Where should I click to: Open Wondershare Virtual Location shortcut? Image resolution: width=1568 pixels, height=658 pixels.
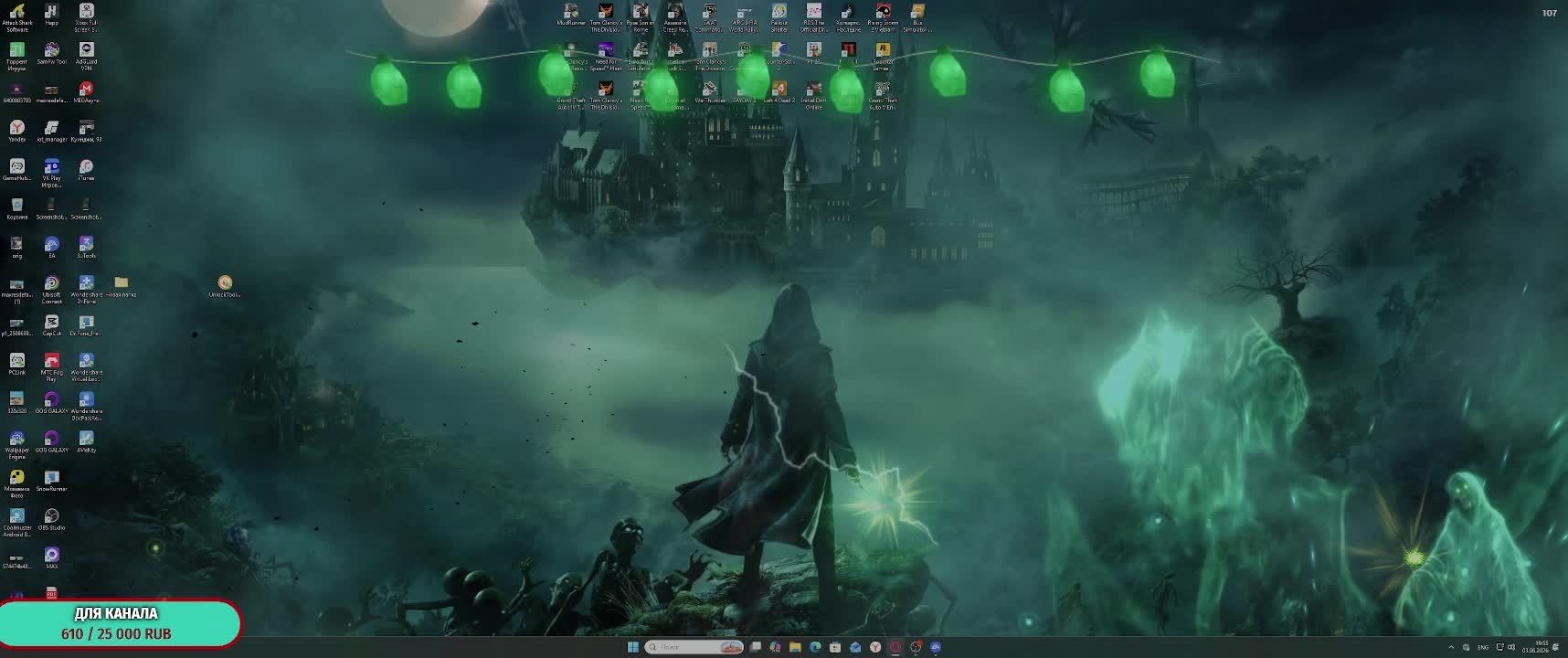coord(86,367)
